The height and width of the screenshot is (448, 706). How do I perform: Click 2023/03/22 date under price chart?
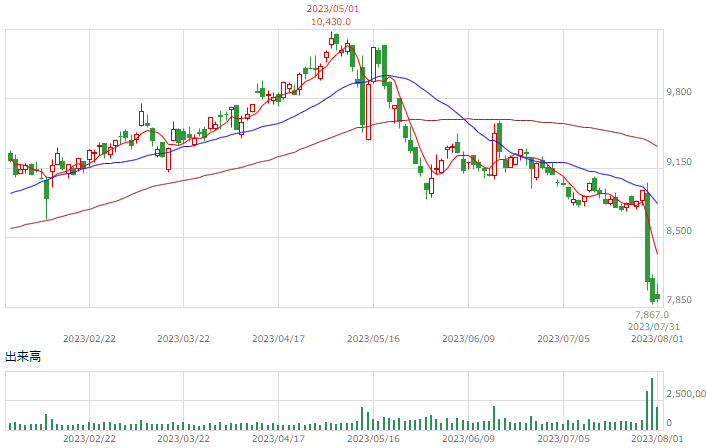183,339
